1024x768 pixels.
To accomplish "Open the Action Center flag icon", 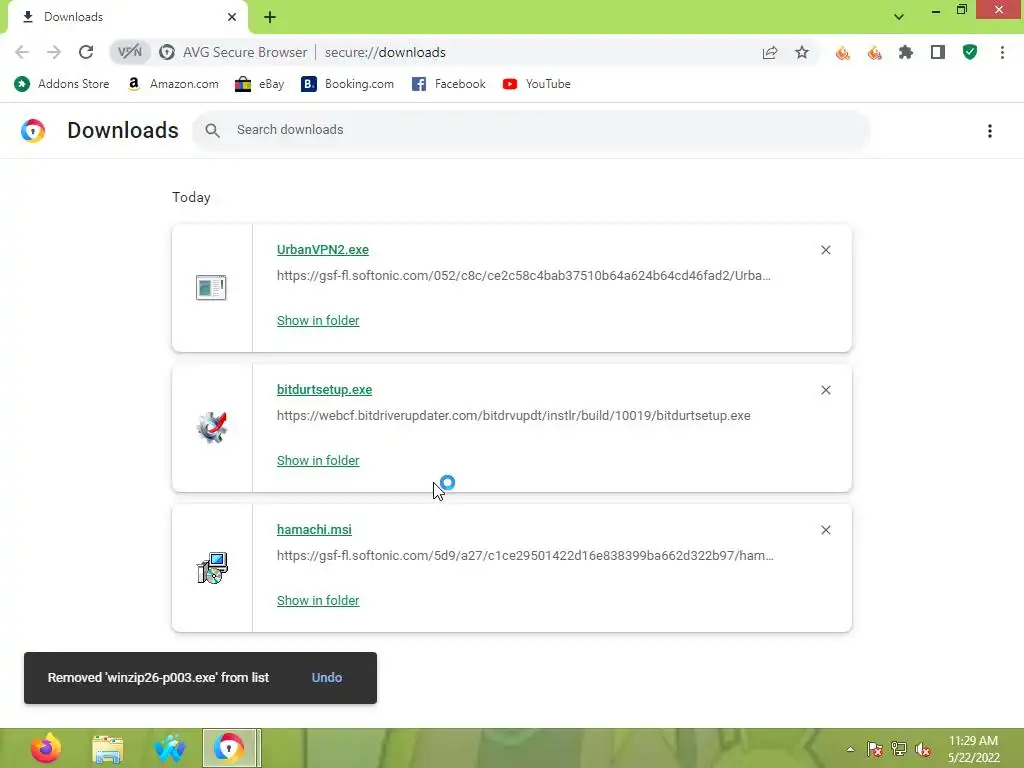I will (875, 749).
